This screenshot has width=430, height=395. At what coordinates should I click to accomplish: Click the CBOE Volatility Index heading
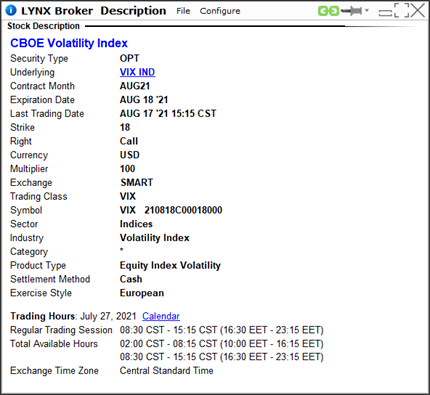coord(69,43)
